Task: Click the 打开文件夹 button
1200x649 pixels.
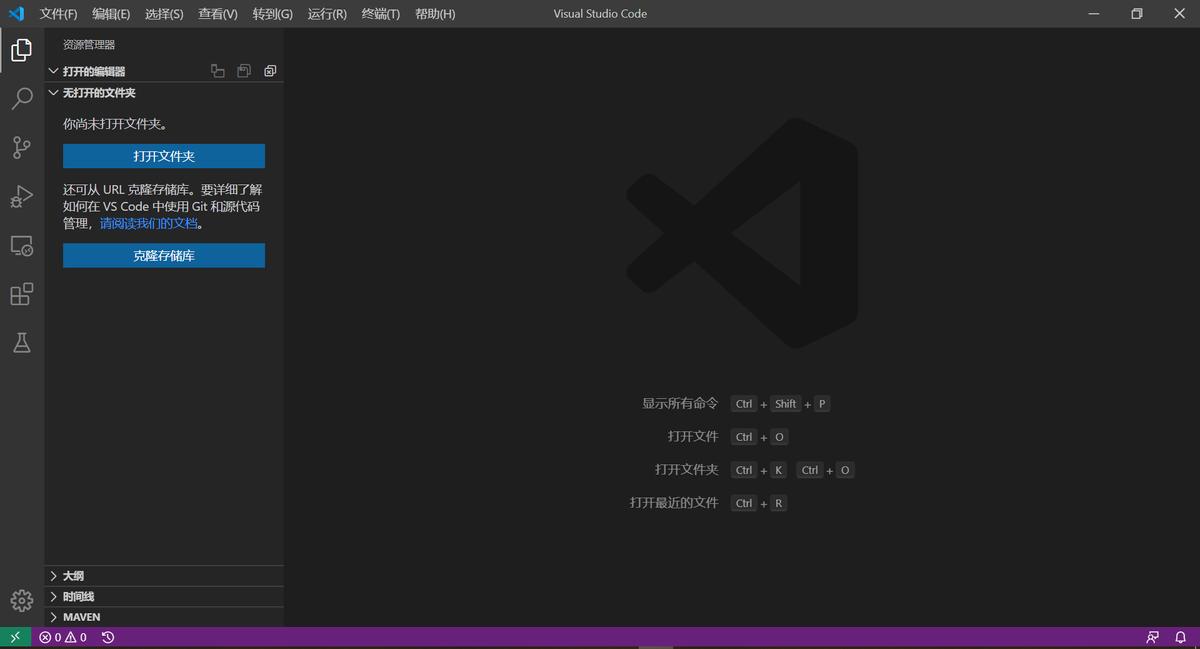Action: pyautogui.click(x=163, y=156)
